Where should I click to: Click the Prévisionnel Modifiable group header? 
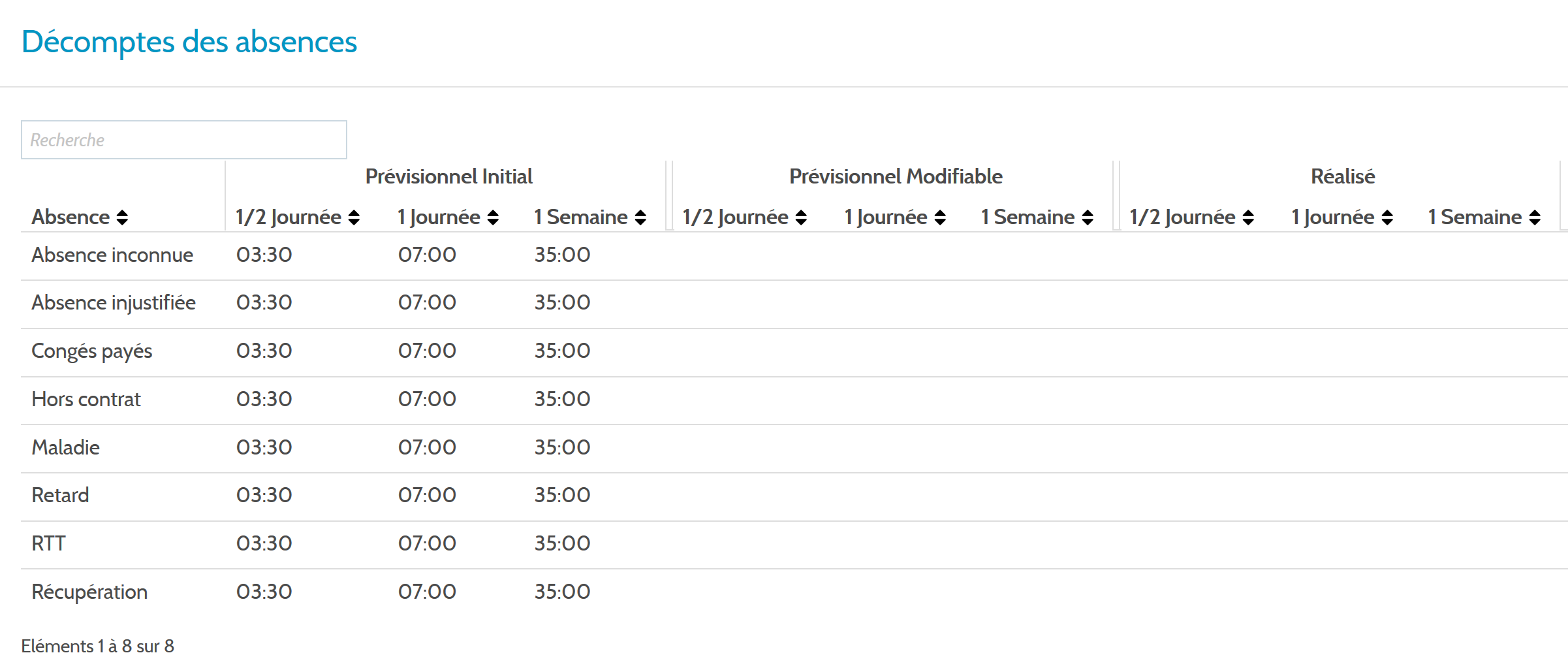pyautogui.click(x=896, y=176)
